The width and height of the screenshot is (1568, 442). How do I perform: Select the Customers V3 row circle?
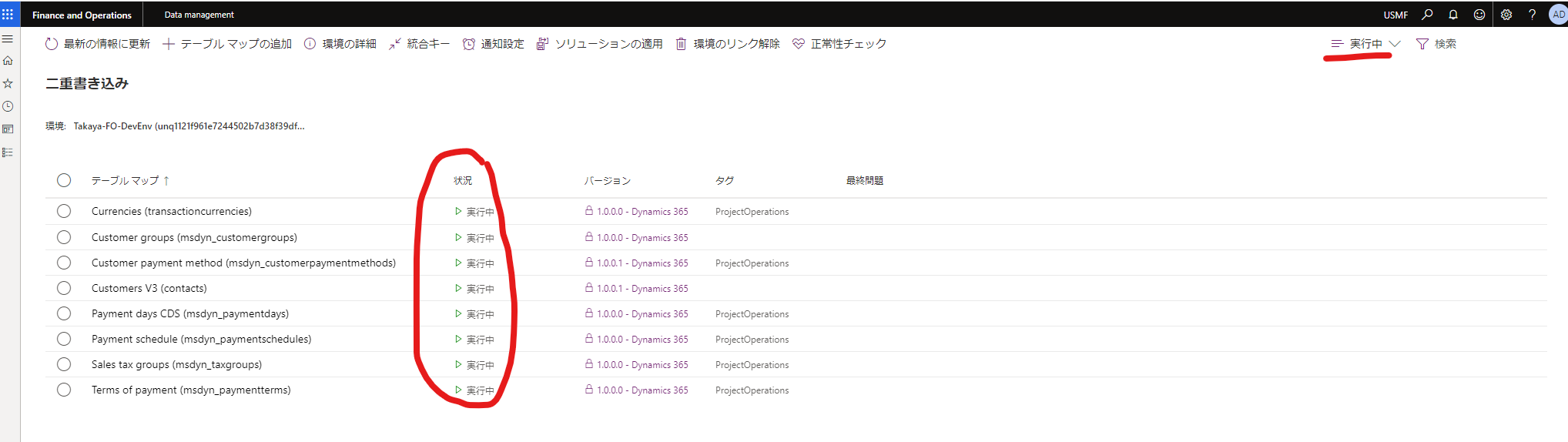coord(64,288)
